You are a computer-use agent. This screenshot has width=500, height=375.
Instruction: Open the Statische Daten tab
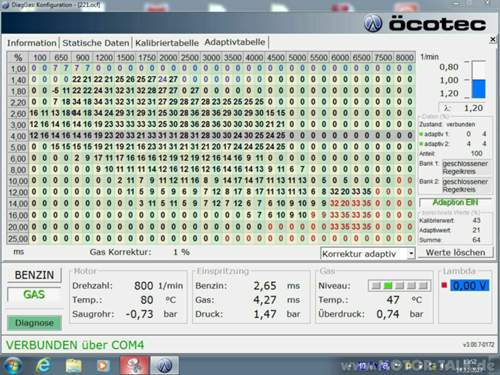pyautogui.click(x=96, y=43)
